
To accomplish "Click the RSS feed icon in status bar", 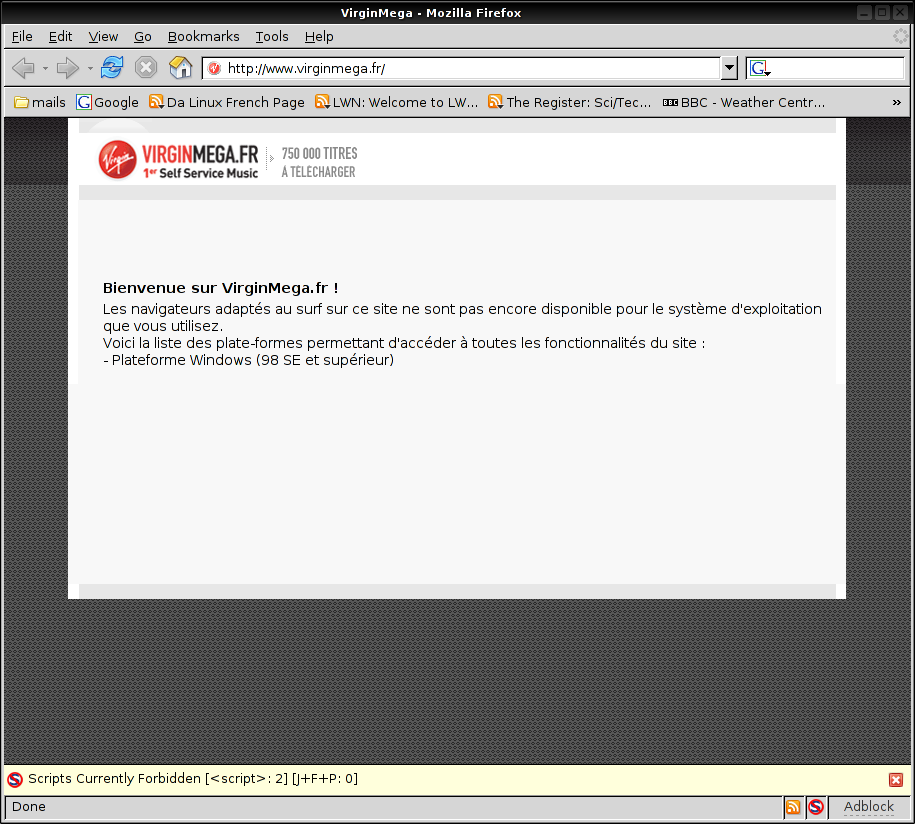I will (x=793, y=807).
